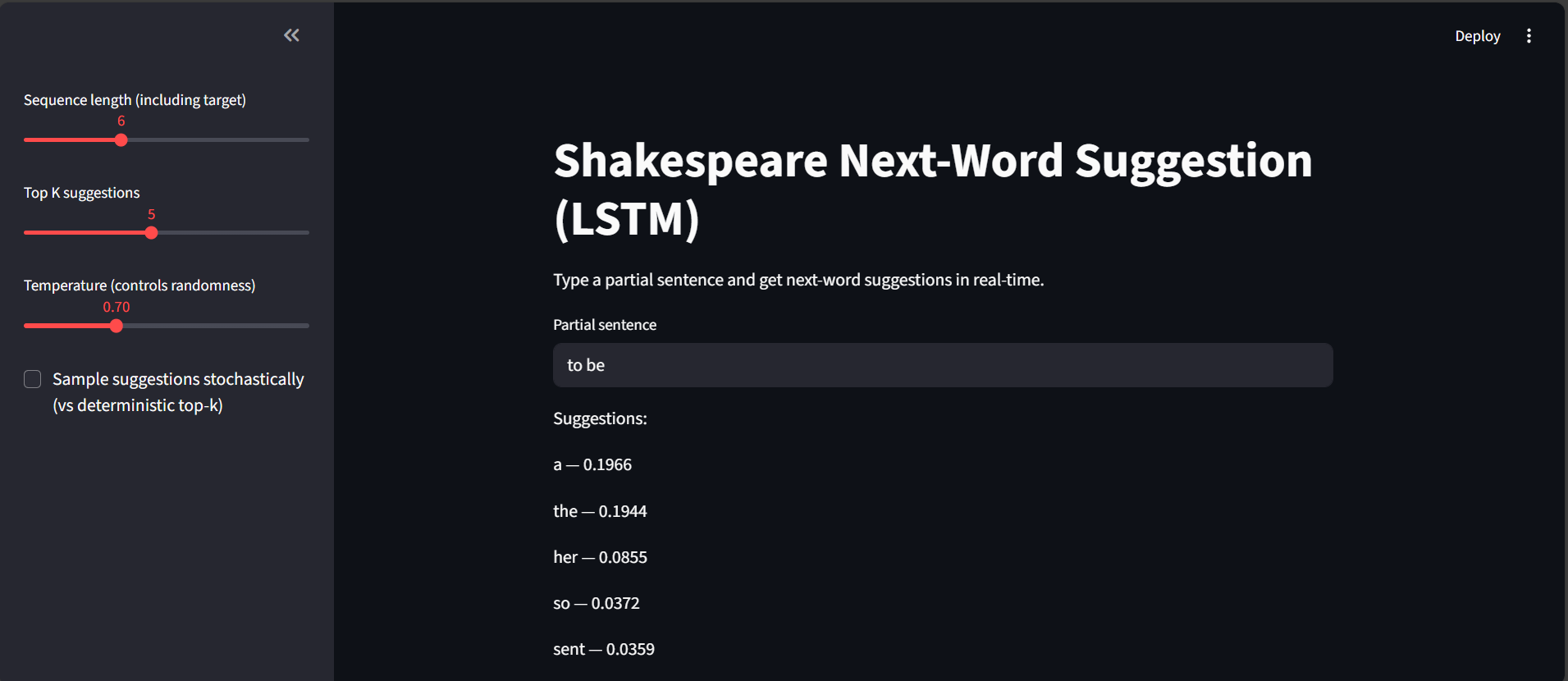Enable the 'Sample suggestions stochastically' checkbox
Image resolution: width=1568 pixels, height=681 pixels.
click(32, 379)
